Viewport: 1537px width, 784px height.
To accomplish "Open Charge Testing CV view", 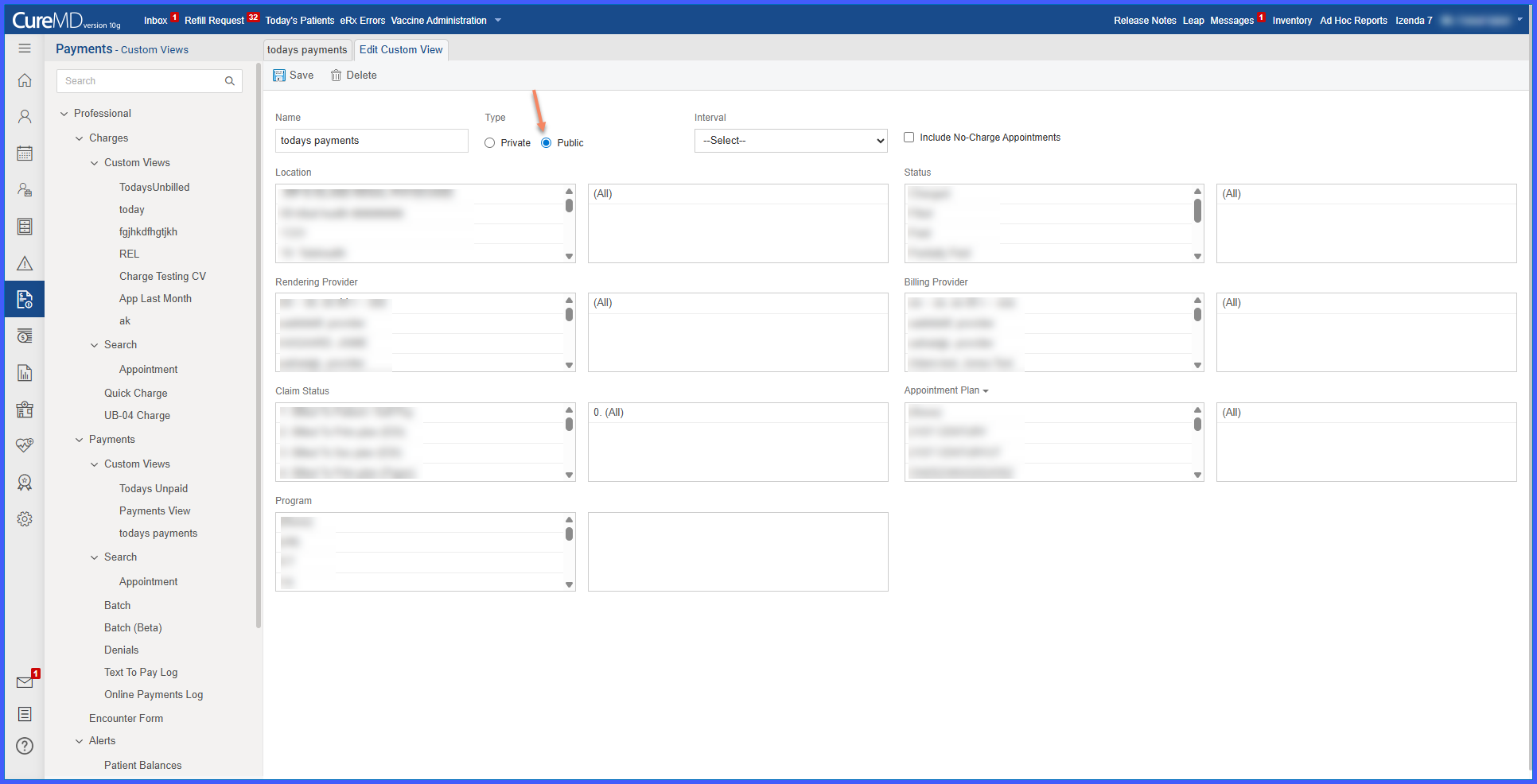I will tap(162, 277).
